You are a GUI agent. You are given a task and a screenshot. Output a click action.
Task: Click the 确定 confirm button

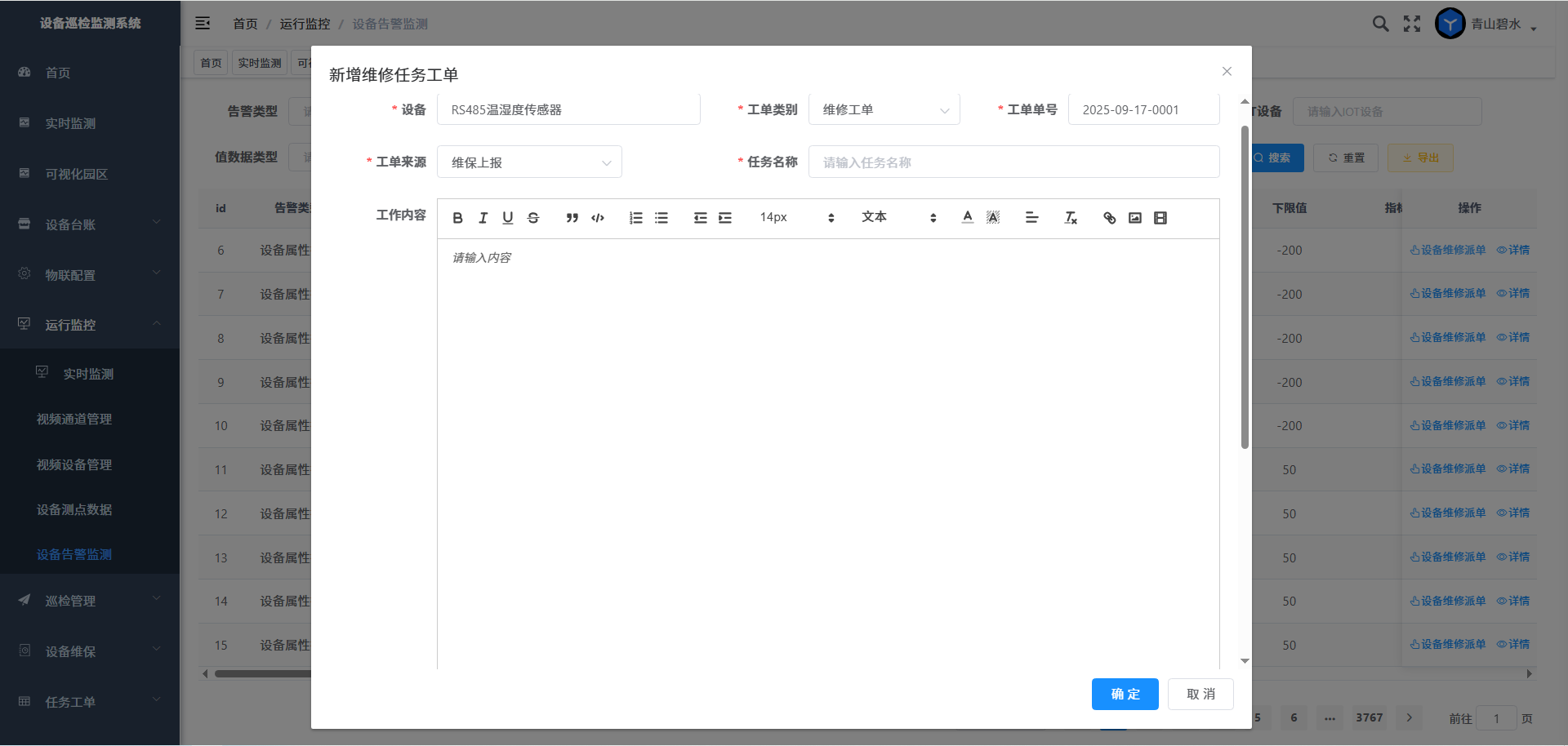(x=1125, y=694)
